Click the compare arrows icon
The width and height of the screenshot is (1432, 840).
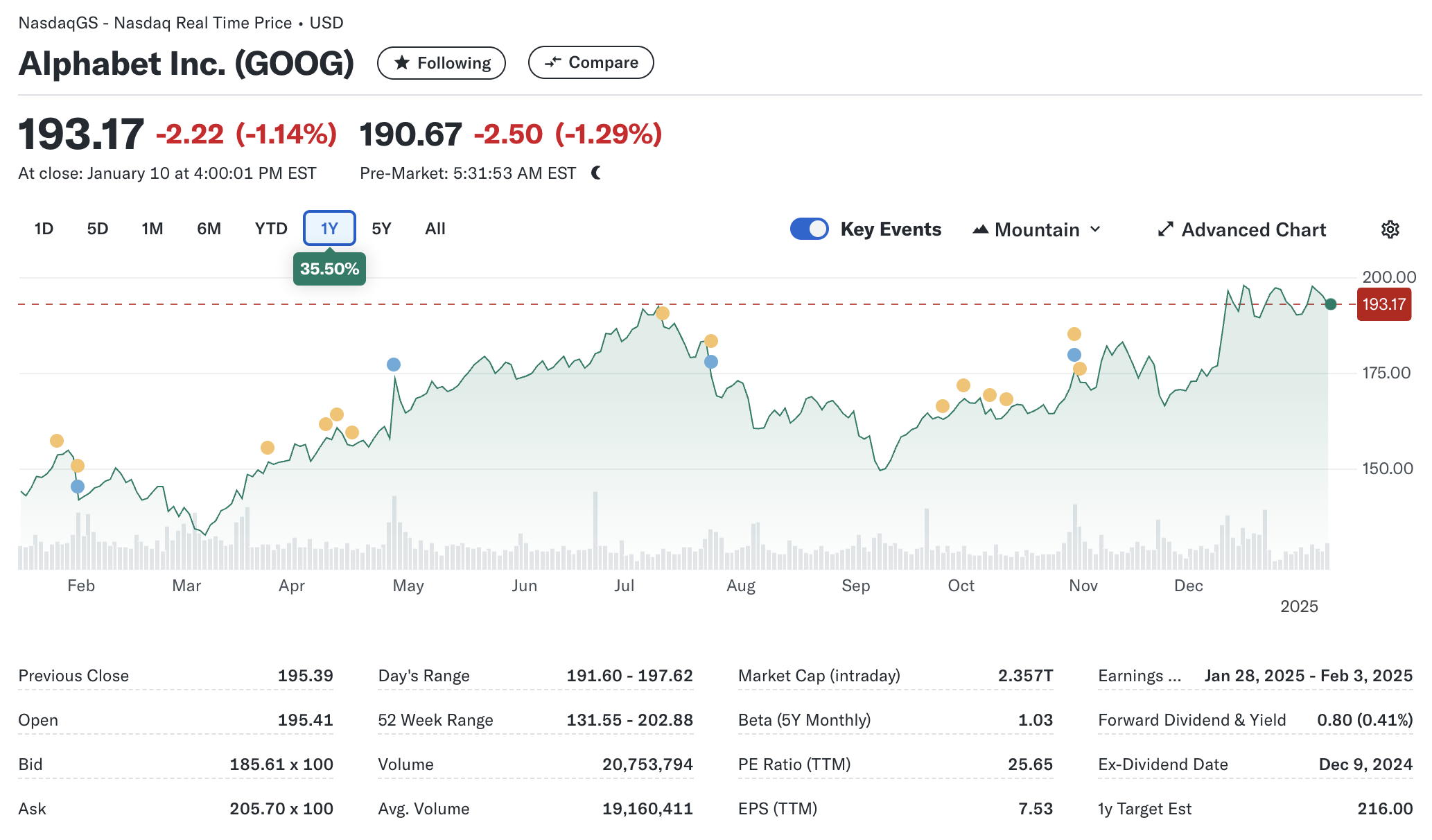click(552, 62)
